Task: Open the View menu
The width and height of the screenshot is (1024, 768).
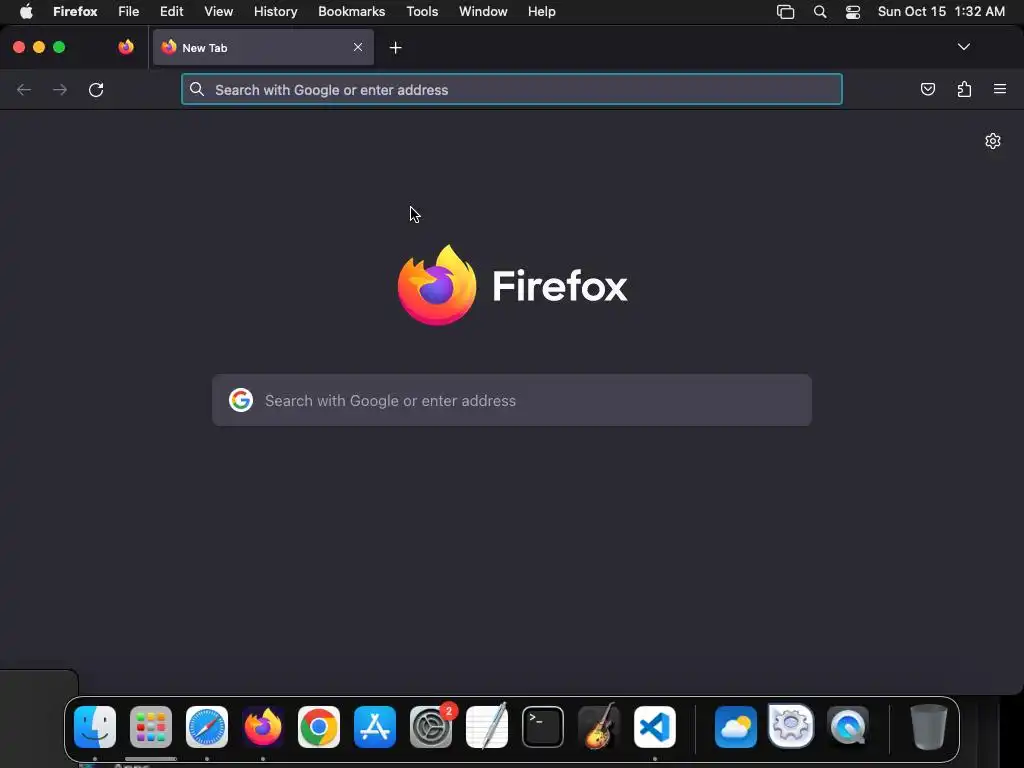Action: pos(219,12)
